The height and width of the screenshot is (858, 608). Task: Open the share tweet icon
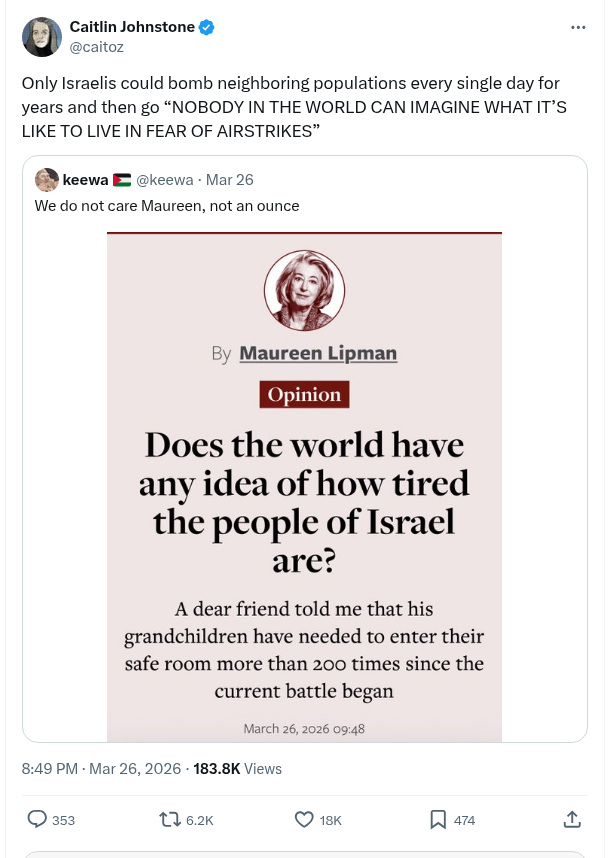point(572,819)
